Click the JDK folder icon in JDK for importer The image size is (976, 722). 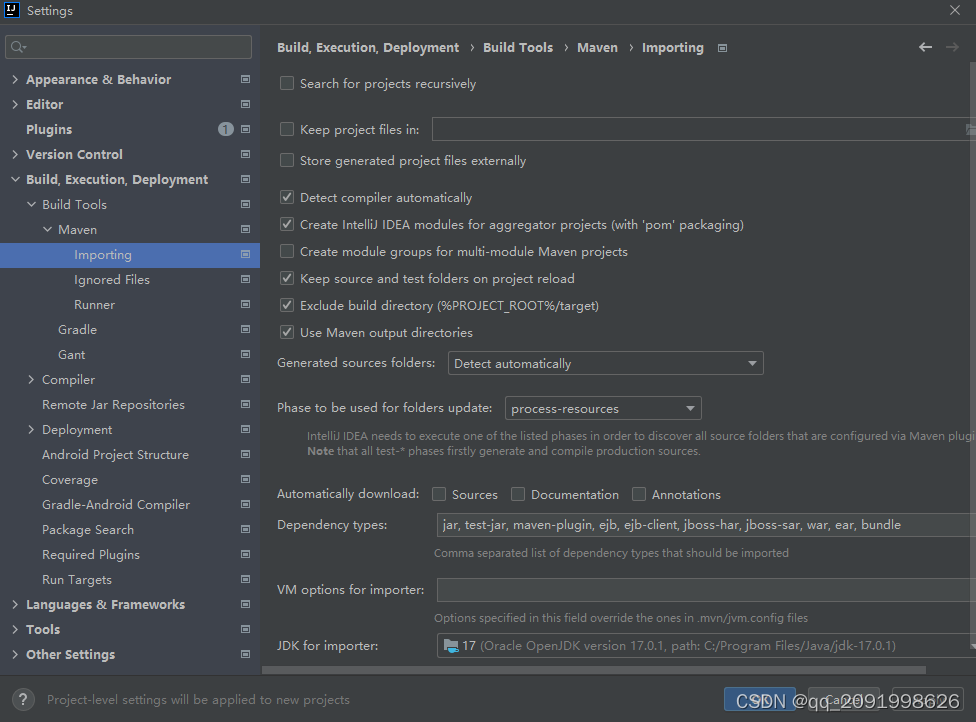(451, 645)
